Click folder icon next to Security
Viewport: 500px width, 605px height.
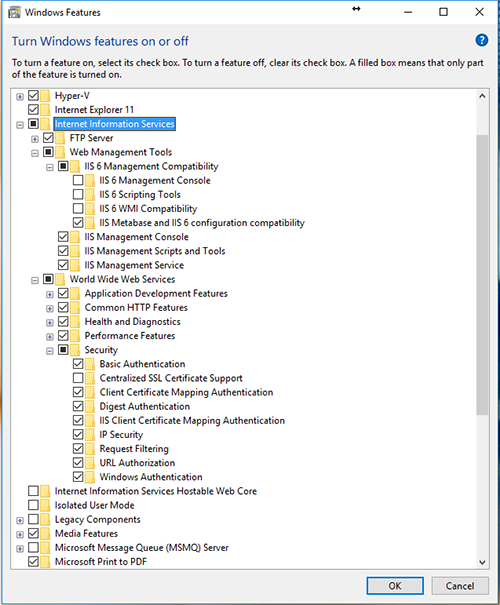click(75, 350)
